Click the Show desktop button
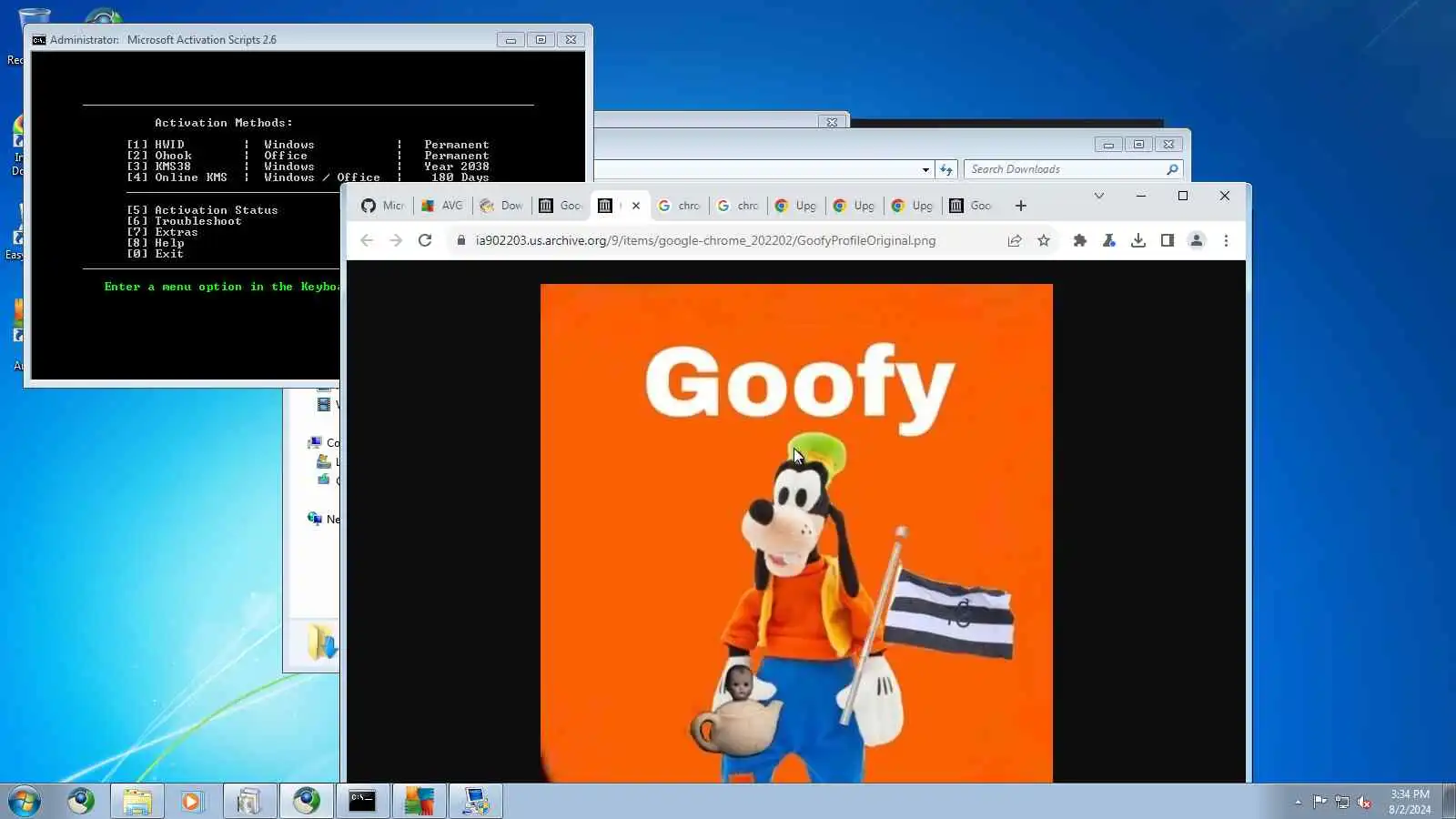 [x=1449, y=801]
